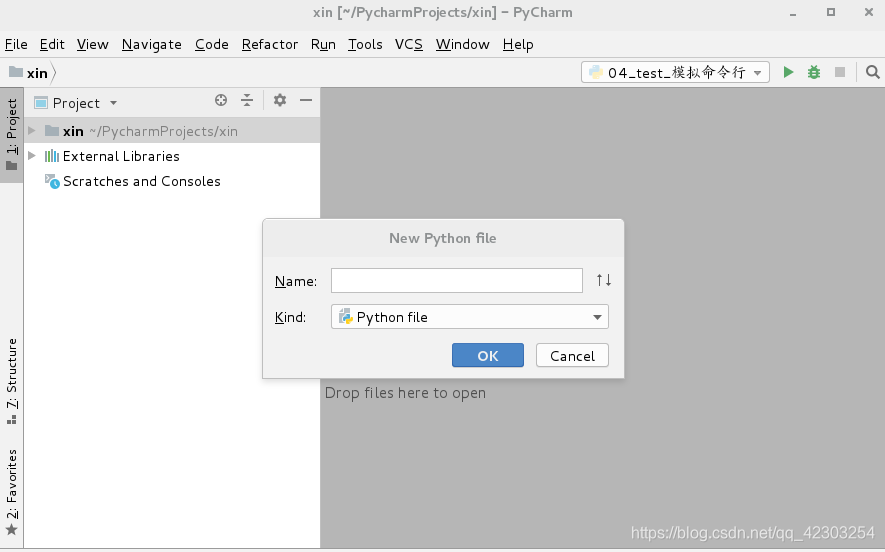The image size is (885, 552).
Task: Select the xin ~/PycharmProjects/xin tree row
Action: [x=172, y=130]
